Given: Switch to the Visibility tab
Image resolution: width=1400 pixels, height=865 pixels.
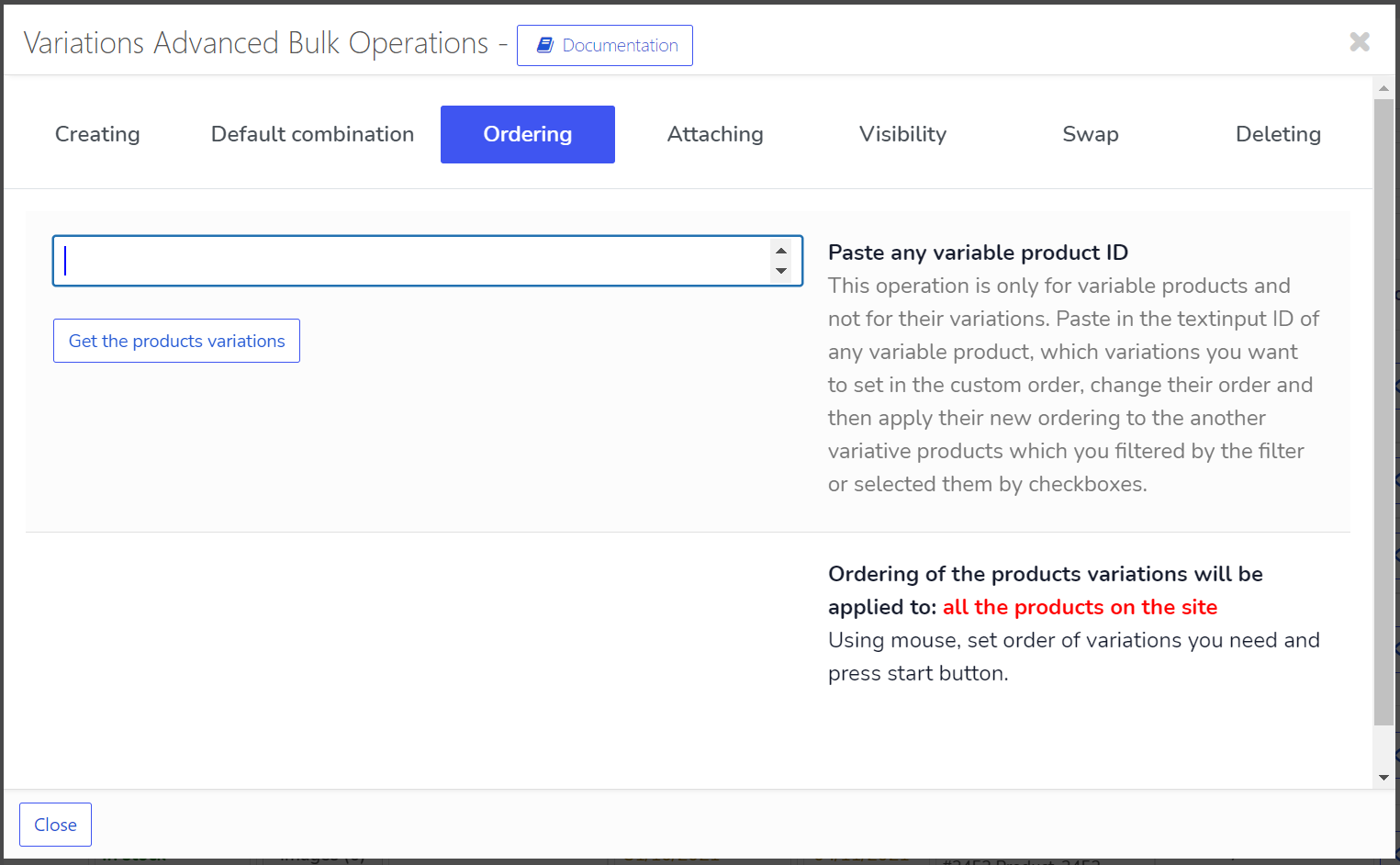Looking at the screenshot, I should (902, 134).
